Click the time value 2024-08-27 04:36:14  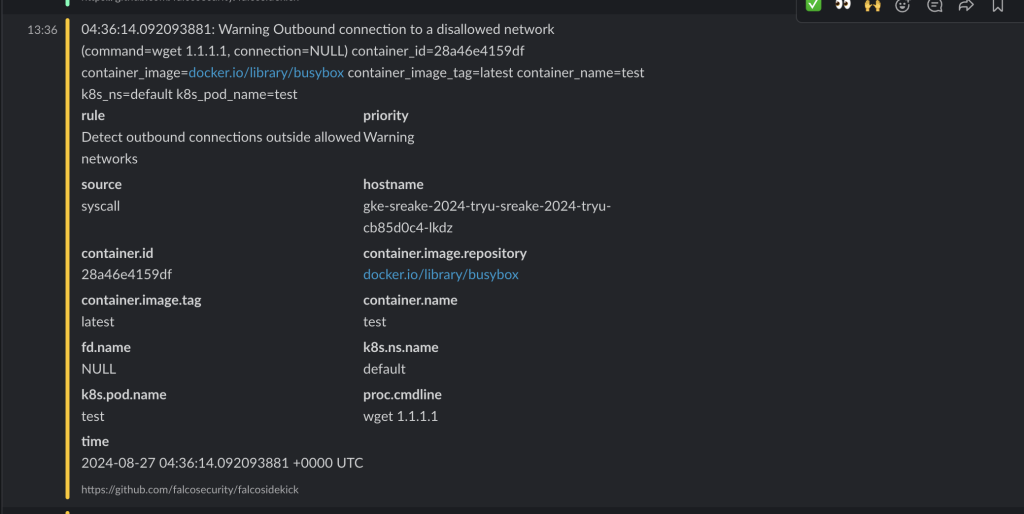222,463
